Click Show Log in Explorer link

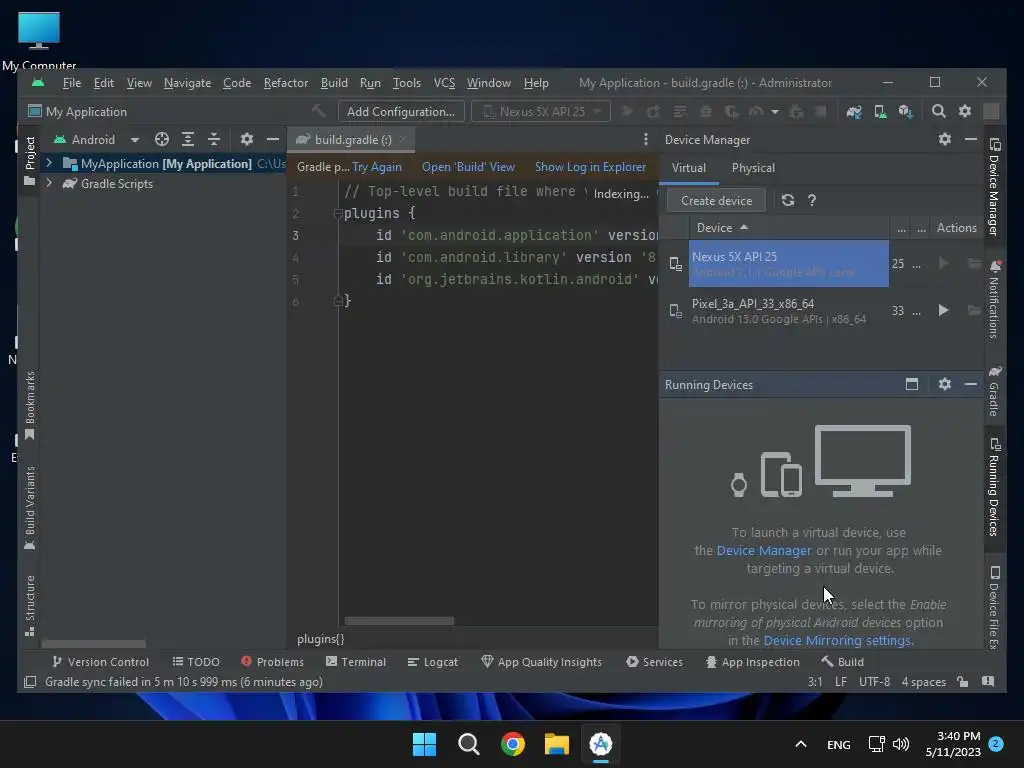tap(590, 167)
